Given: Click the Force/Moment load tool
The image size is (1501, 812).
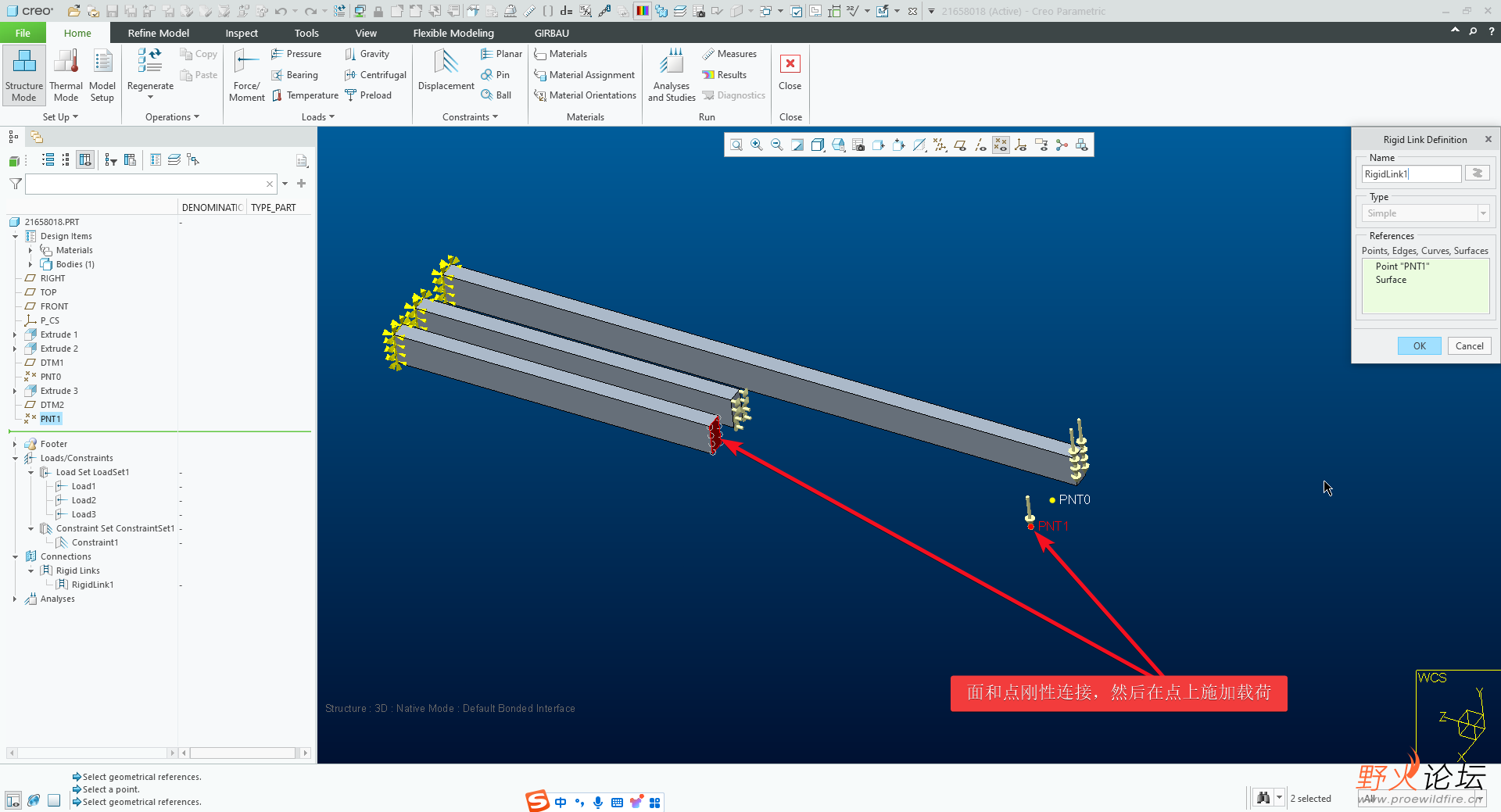Looking at the screenshot, I should 246,76.
